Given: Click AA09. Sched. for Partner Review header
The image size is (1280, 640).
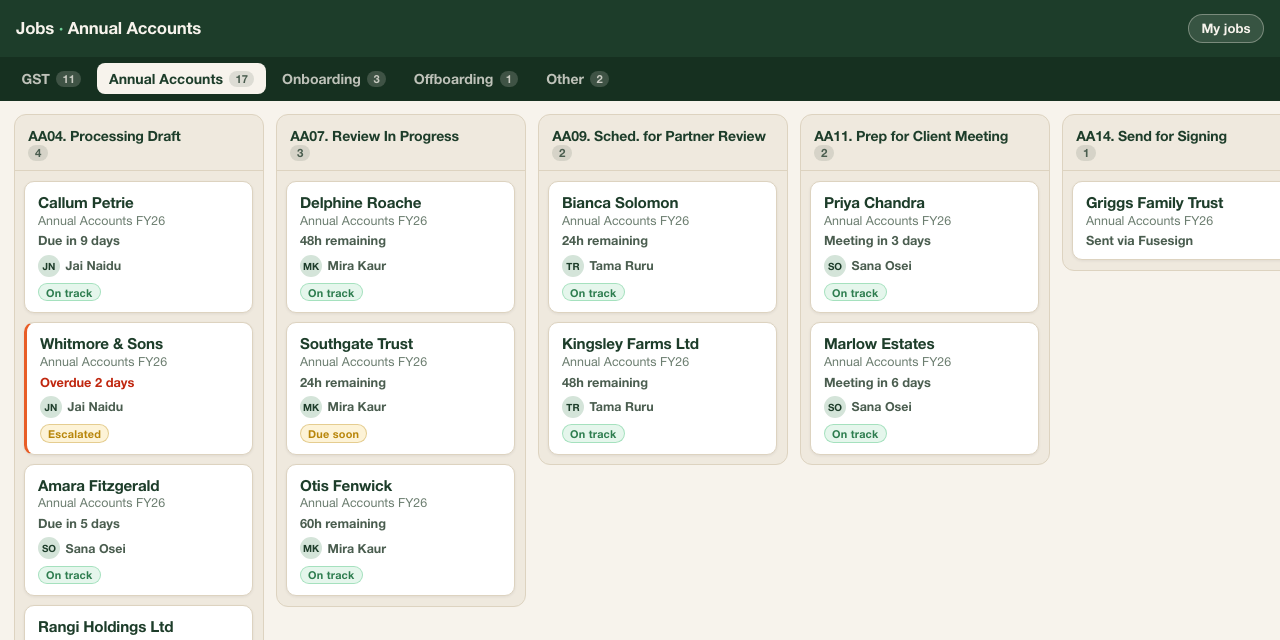Looking at the screenshot, I should coord(663,143).
